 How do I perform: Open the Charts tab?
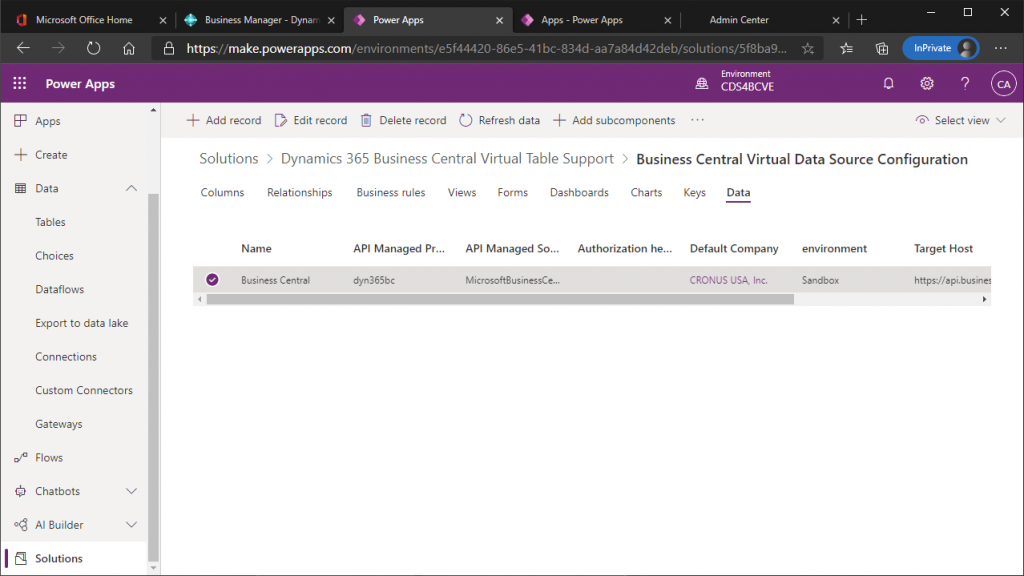pyautogui.click(x=647, y=193)
